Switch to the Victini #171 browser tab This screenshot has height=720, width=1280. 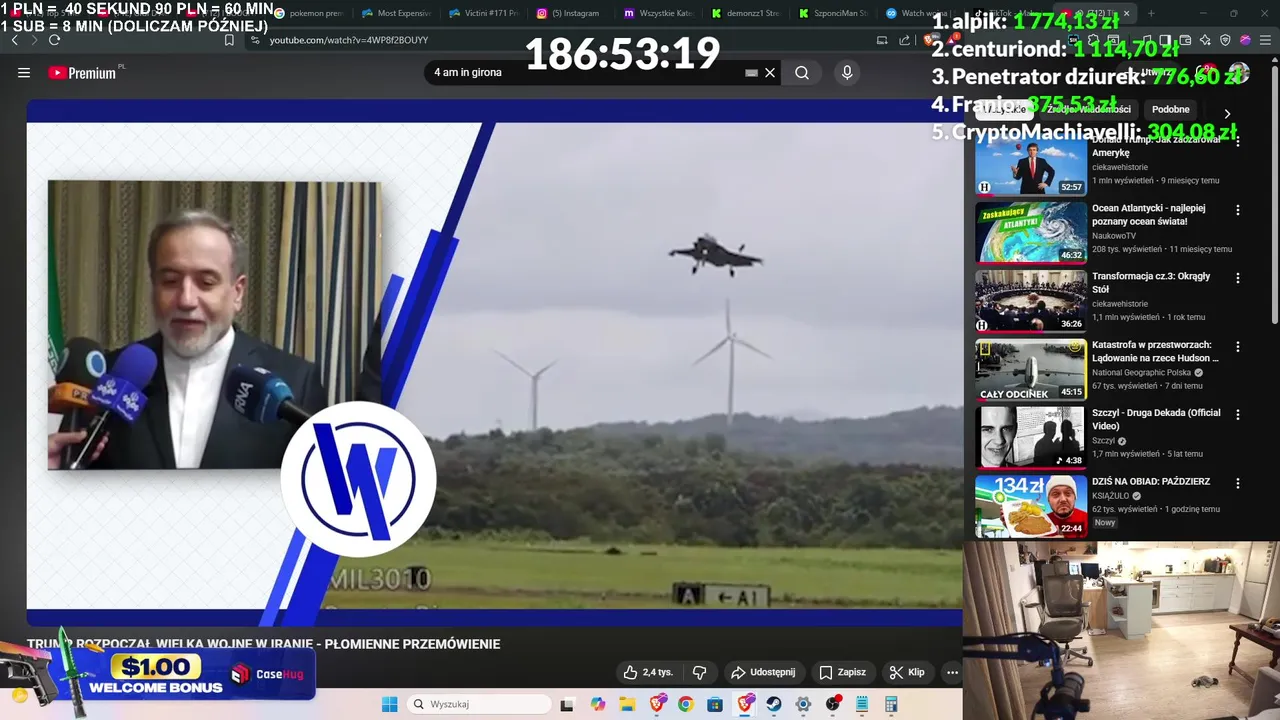[484, 13]
